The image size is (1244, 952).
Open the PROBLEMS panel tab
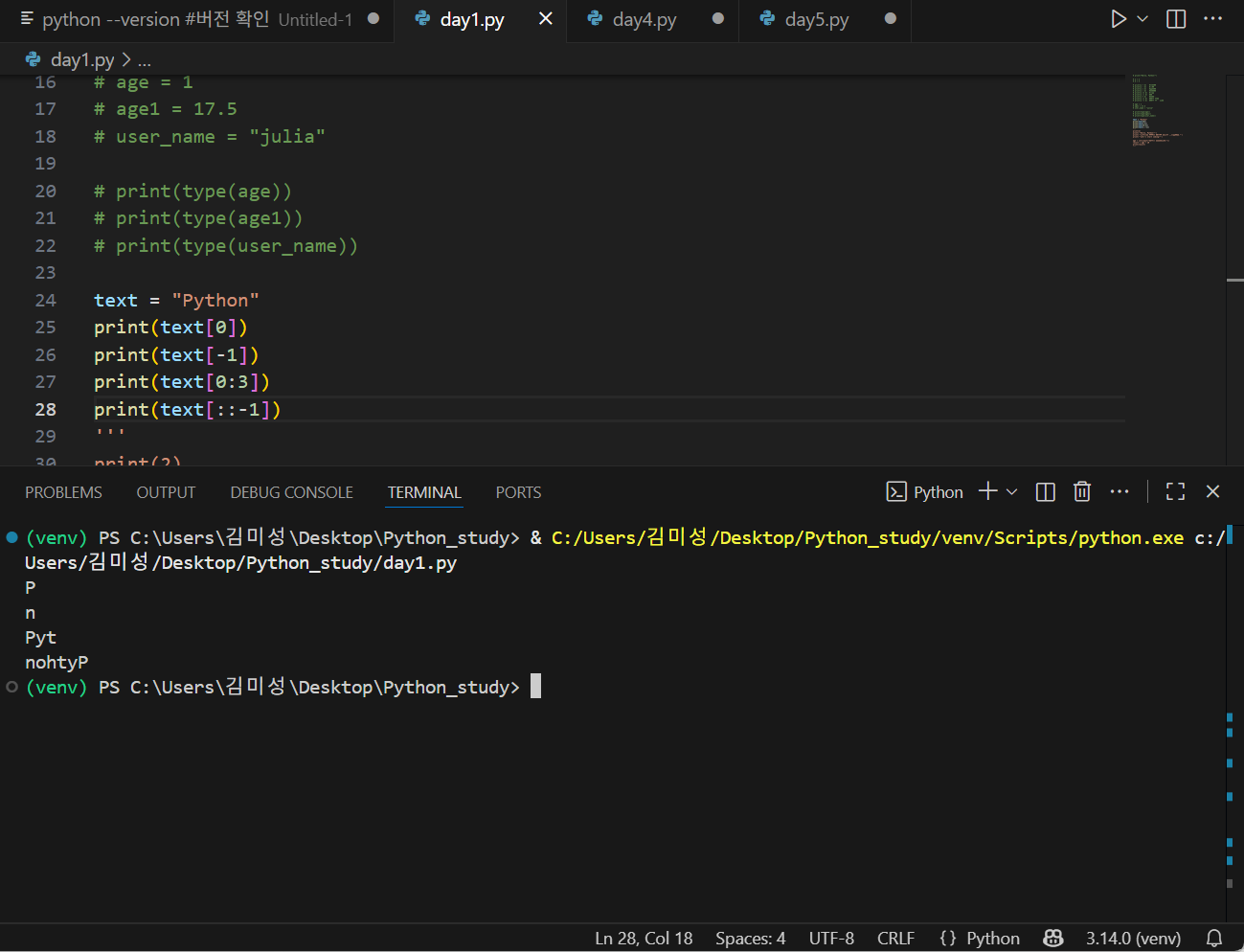(x=63, y=492)
